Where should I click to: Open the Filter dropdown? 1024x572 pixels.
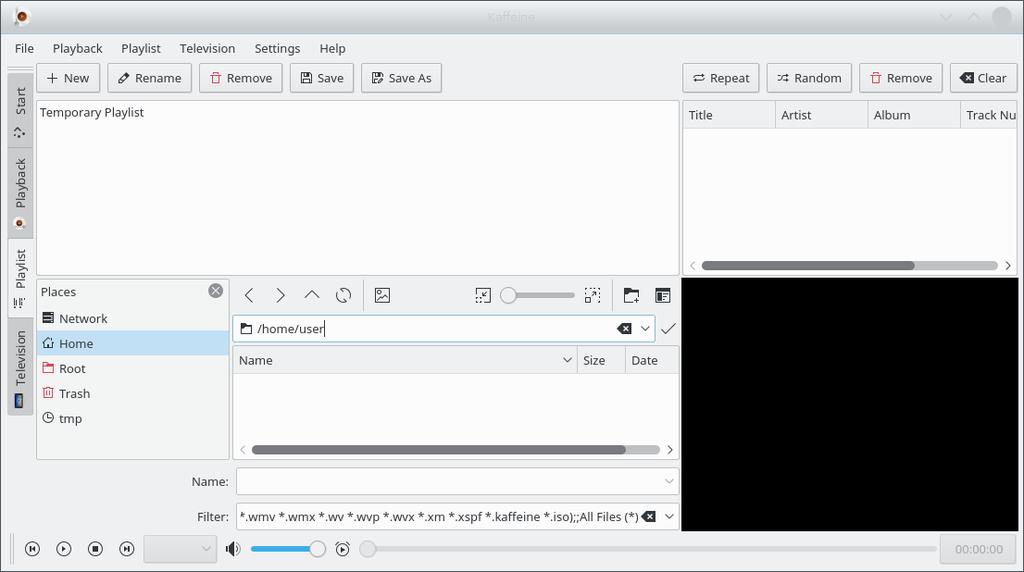click(x=669, y=516)
